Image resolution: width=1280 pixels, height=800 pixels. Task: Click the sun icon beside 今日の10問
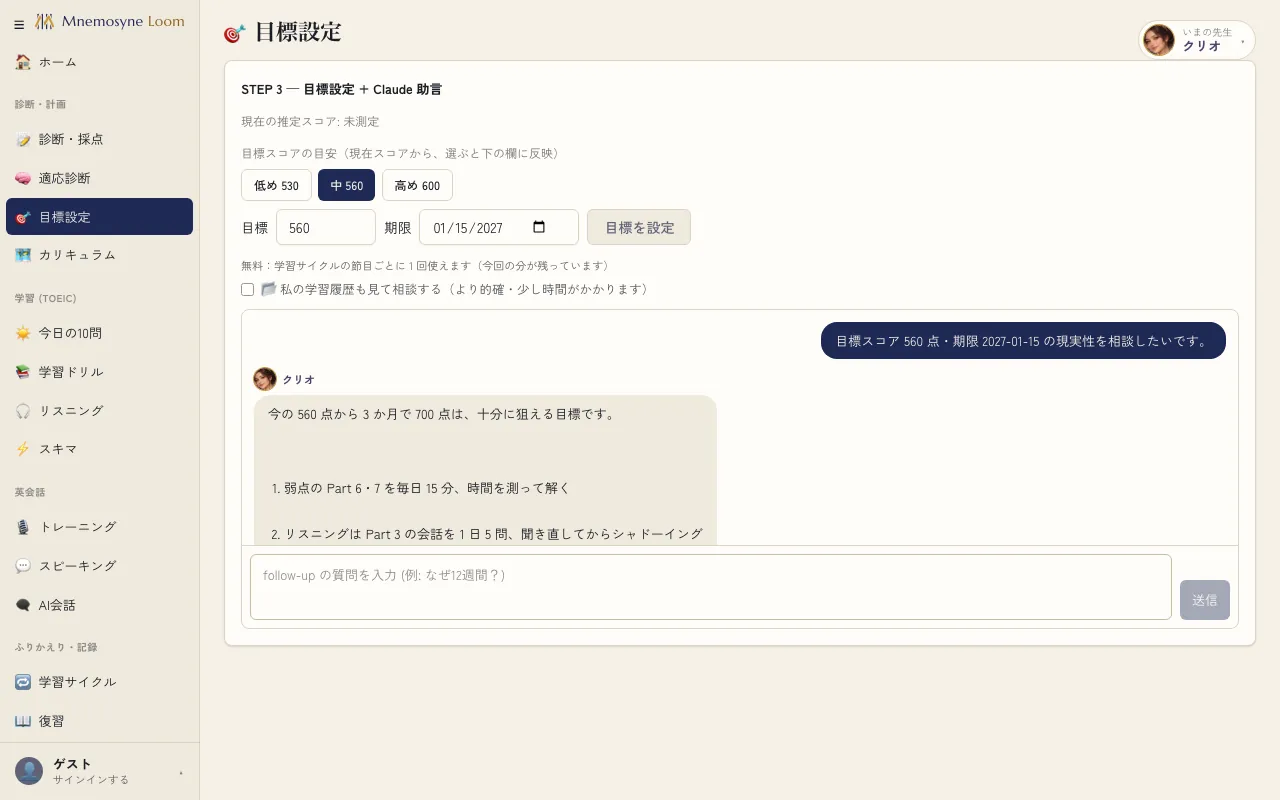click(23, 333)
